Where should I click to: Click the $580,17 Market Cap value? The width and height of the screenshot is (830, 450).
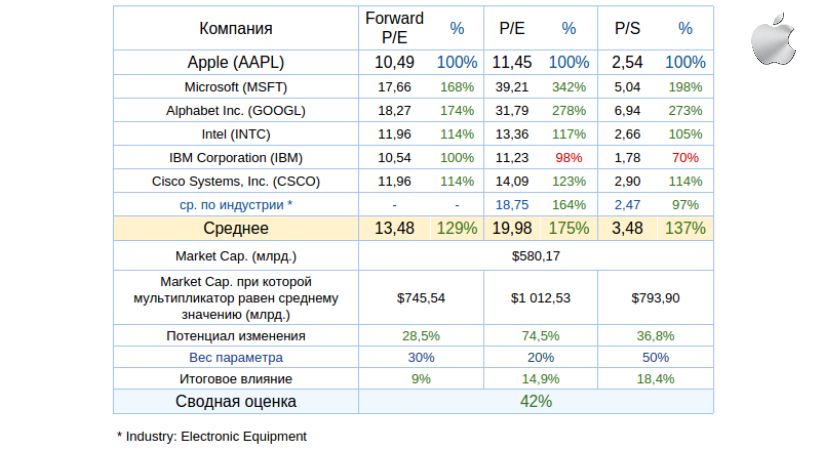pyautogui.click(x=535, y=255)
